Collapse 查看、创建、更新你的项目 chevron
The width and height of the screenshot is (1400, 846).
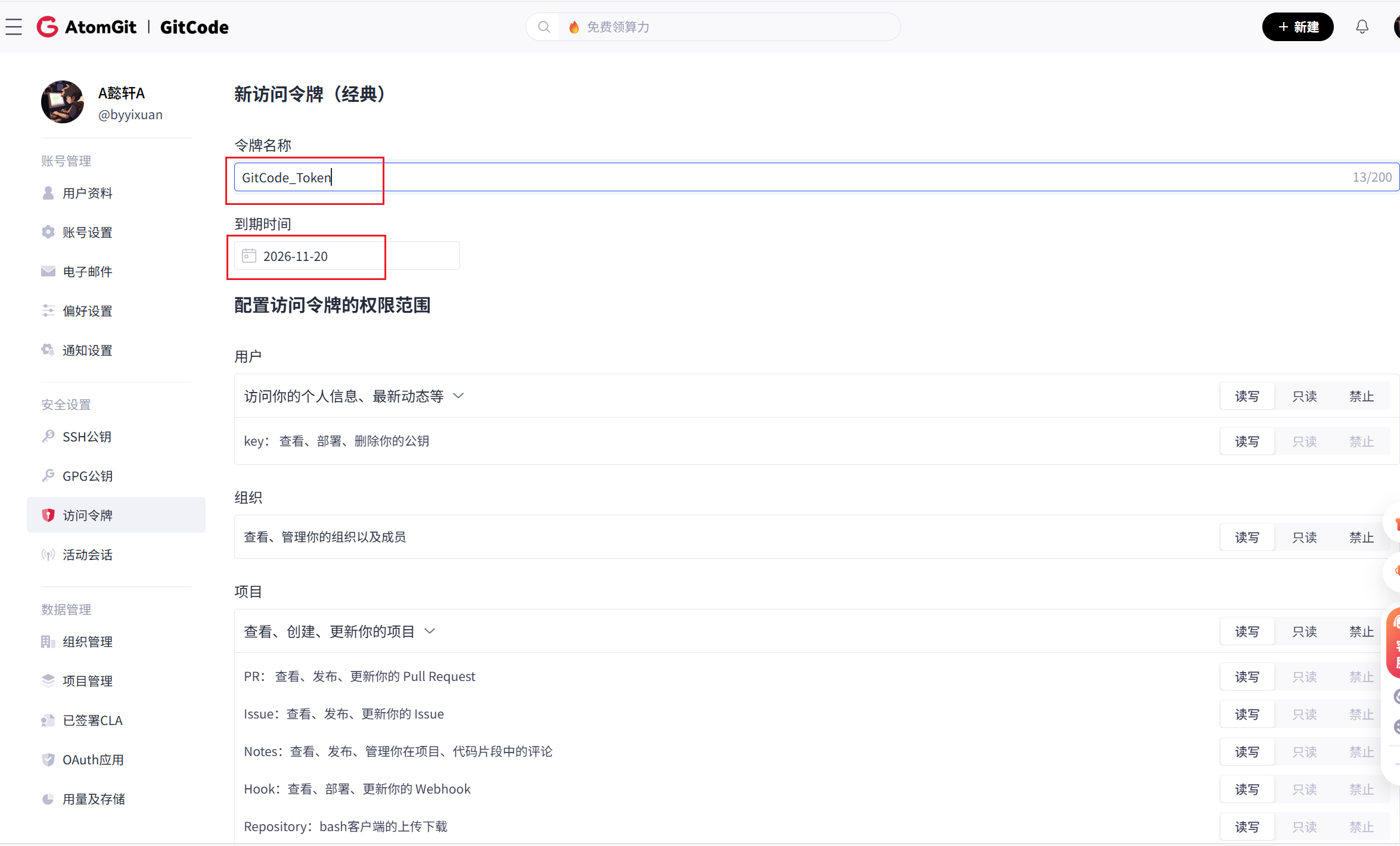coord(430,632)
